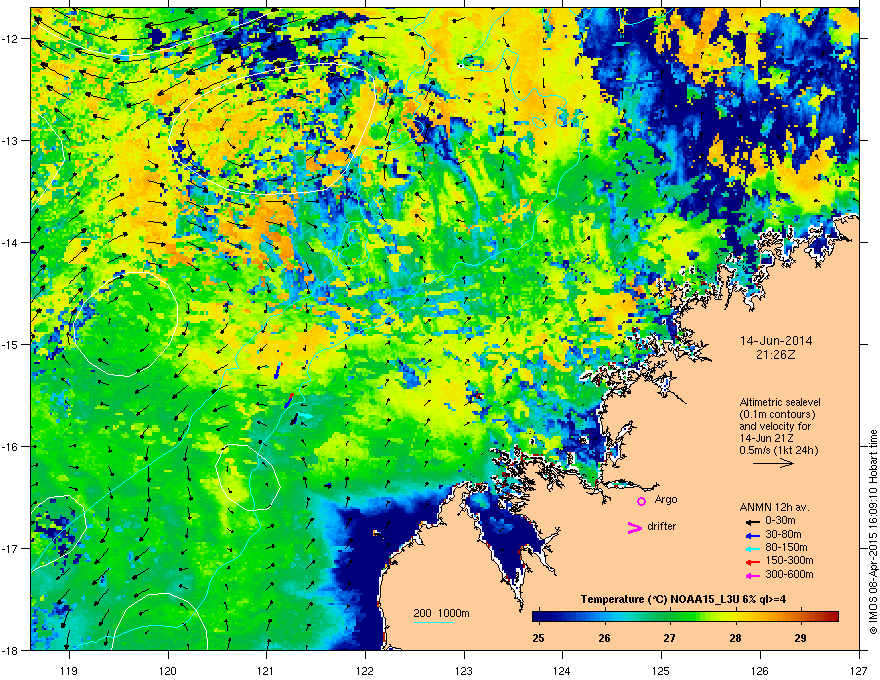The image size is (880, 680).
Task: Click the colorbar tick label 28
Action: [x=735, y=638]
